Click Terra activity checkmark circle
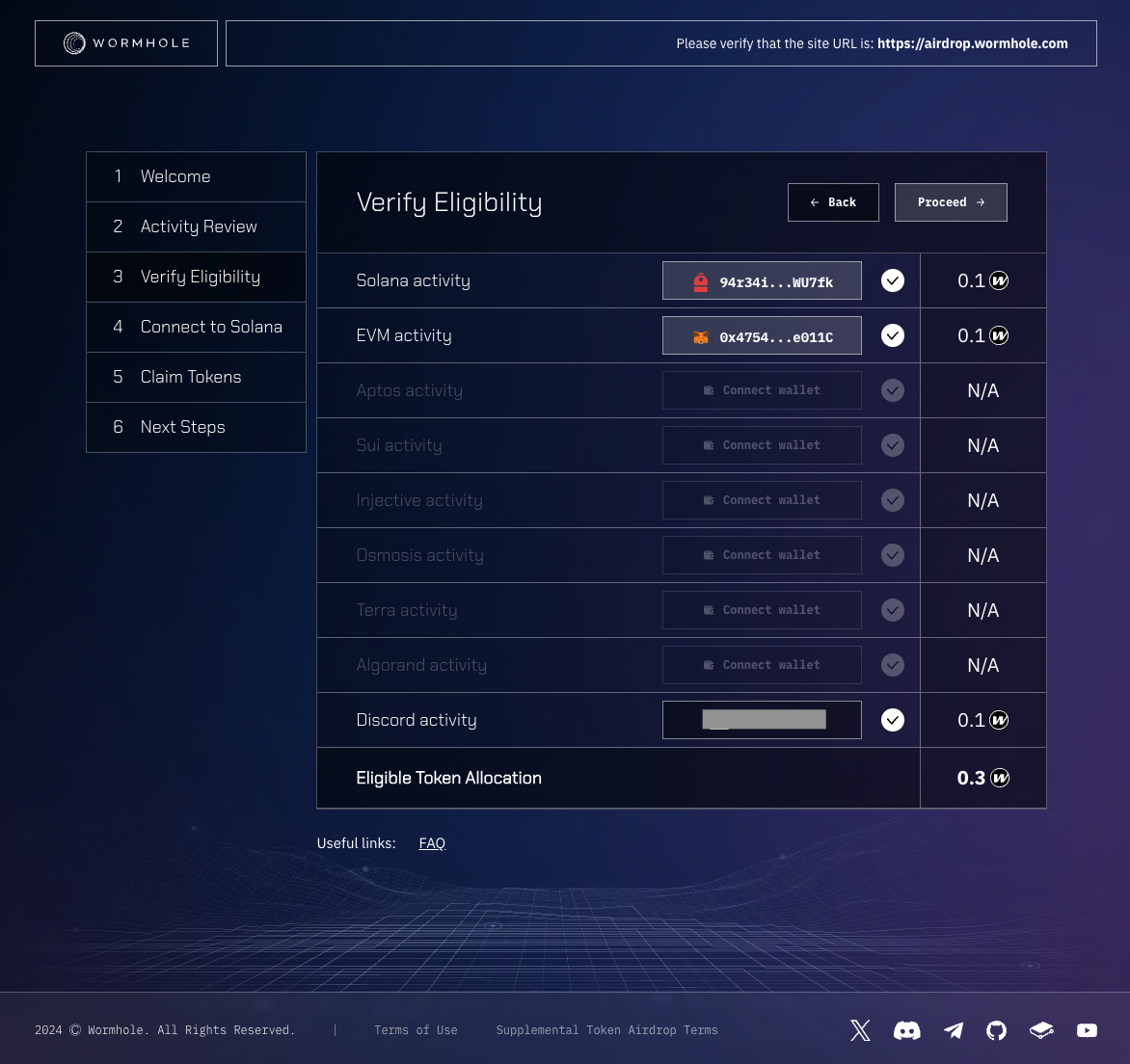 pos(892,610)
